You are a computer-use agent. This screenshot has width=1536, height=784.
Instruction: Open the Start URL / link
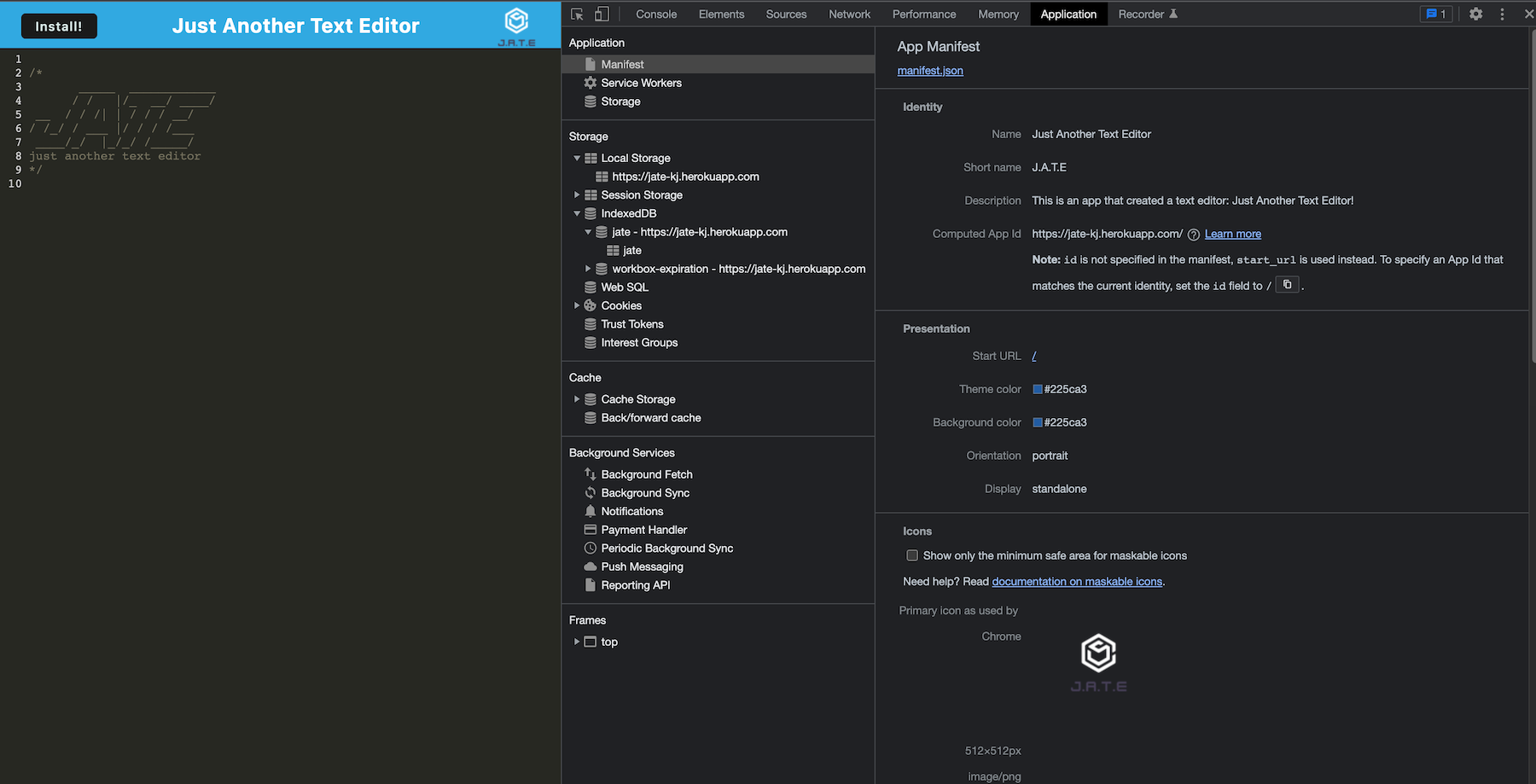[x=1034, y=356]
